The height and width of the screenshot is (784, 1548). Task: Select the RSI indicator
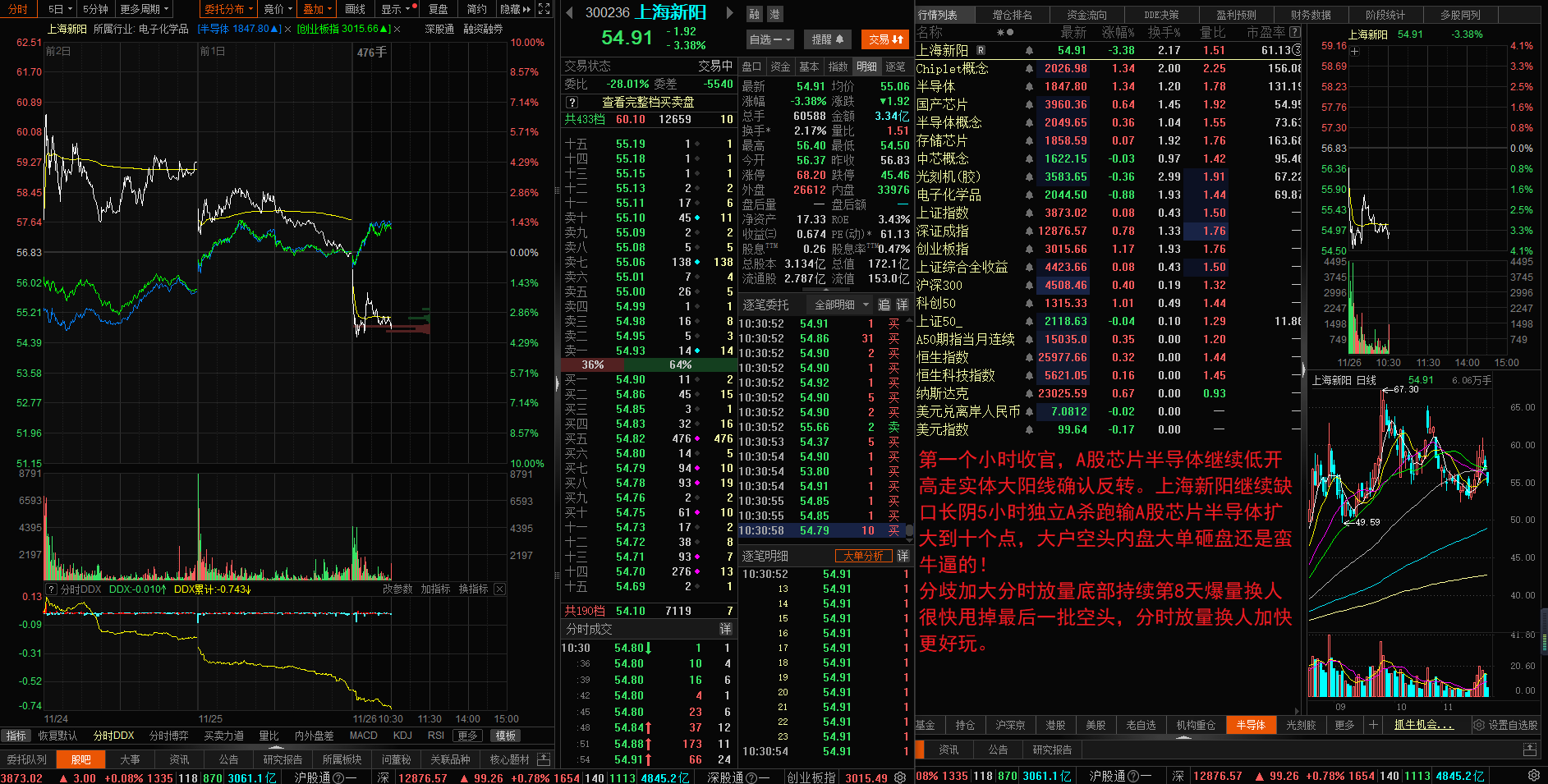tap(436, 736)
